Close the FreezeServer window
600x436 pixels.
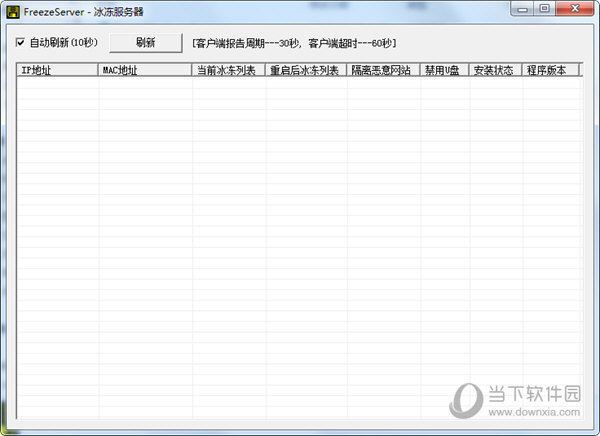(x=574, y=9)
